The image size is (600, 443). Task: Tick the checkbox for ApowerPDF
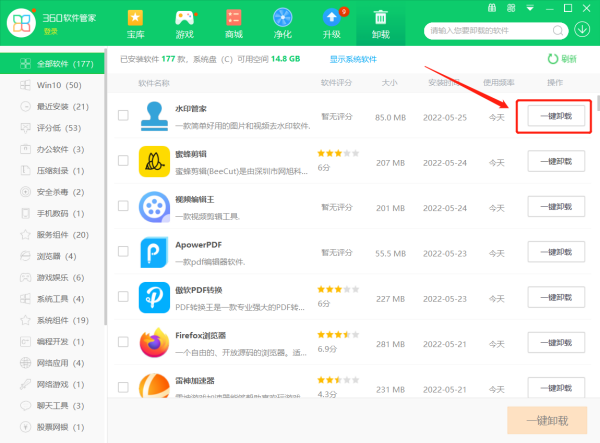pyautogui.click(x=123, y=251)
